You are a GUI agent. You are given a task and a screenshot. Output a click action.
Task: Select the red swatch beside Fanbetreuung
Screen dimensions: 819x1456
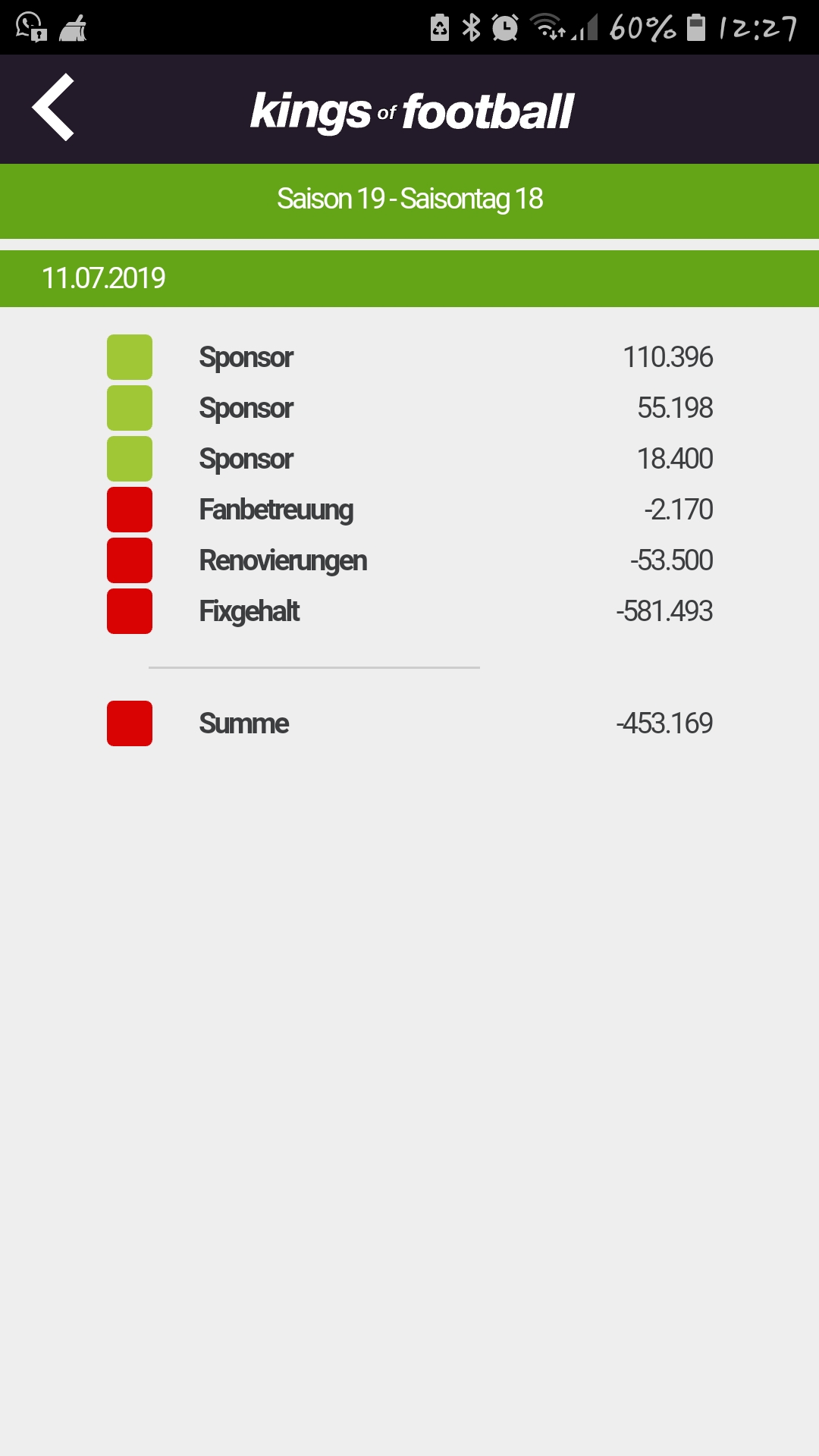pyautogui.click(x=130, y=510)
